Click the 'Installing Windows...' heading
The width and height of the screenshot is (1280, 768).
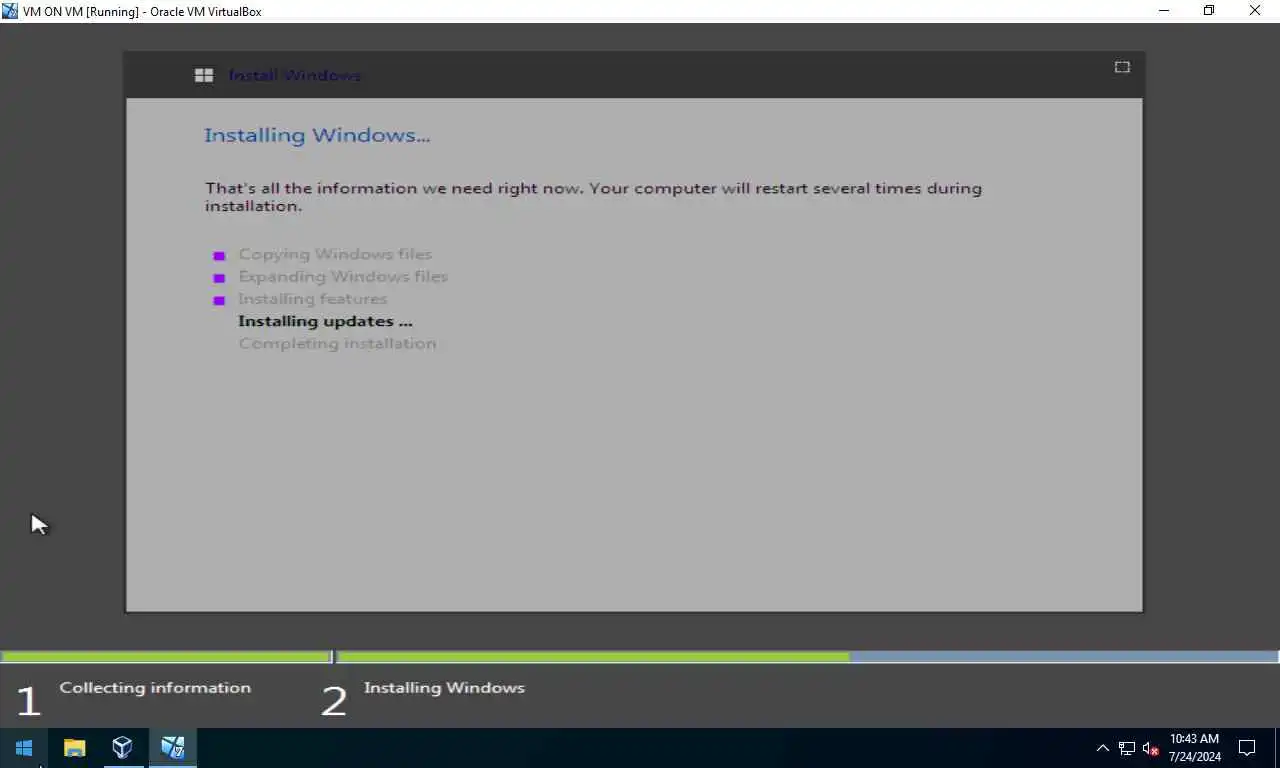[317, 135]
